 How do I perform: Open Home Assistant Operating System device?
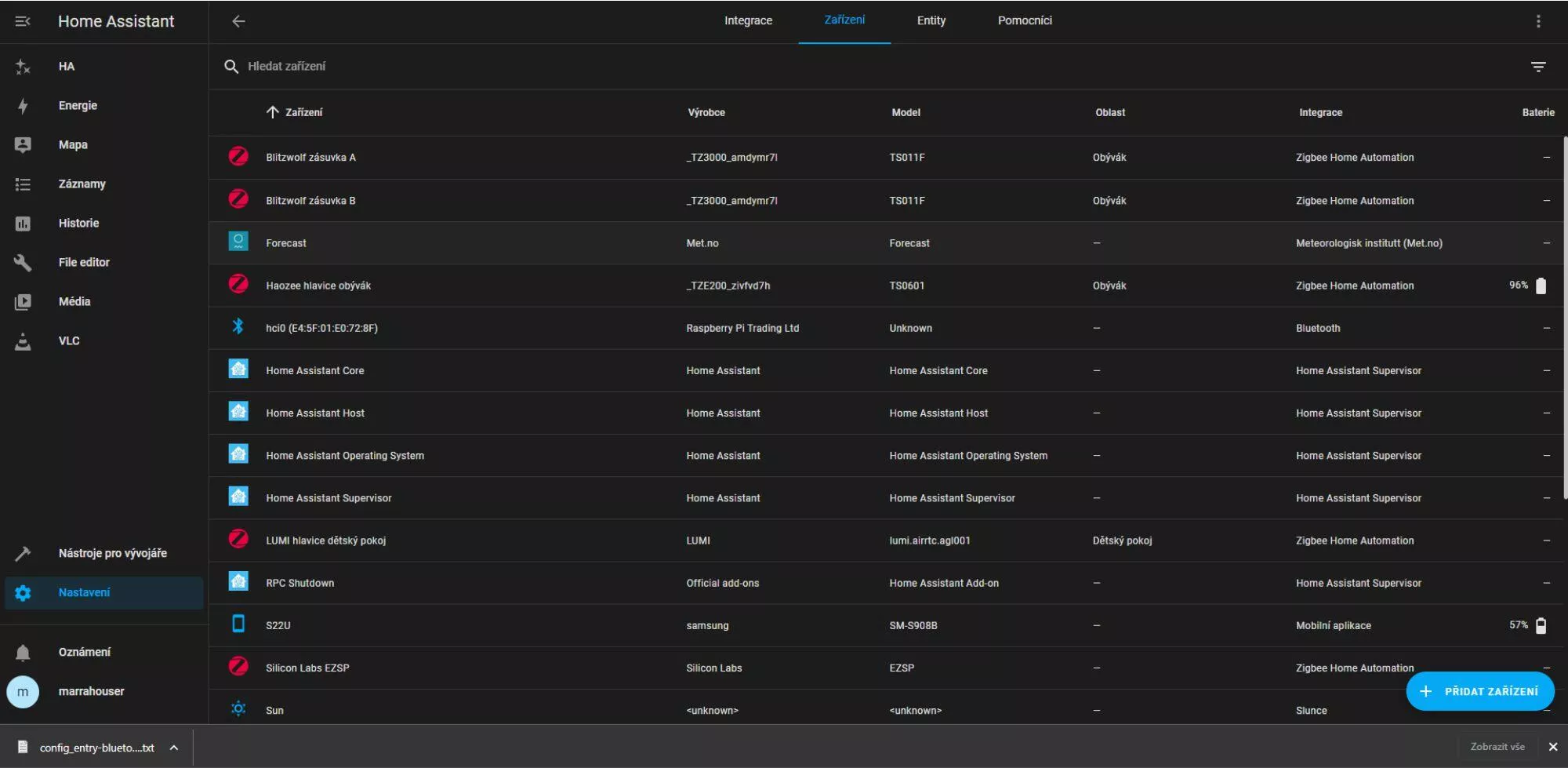coord(887,455)
